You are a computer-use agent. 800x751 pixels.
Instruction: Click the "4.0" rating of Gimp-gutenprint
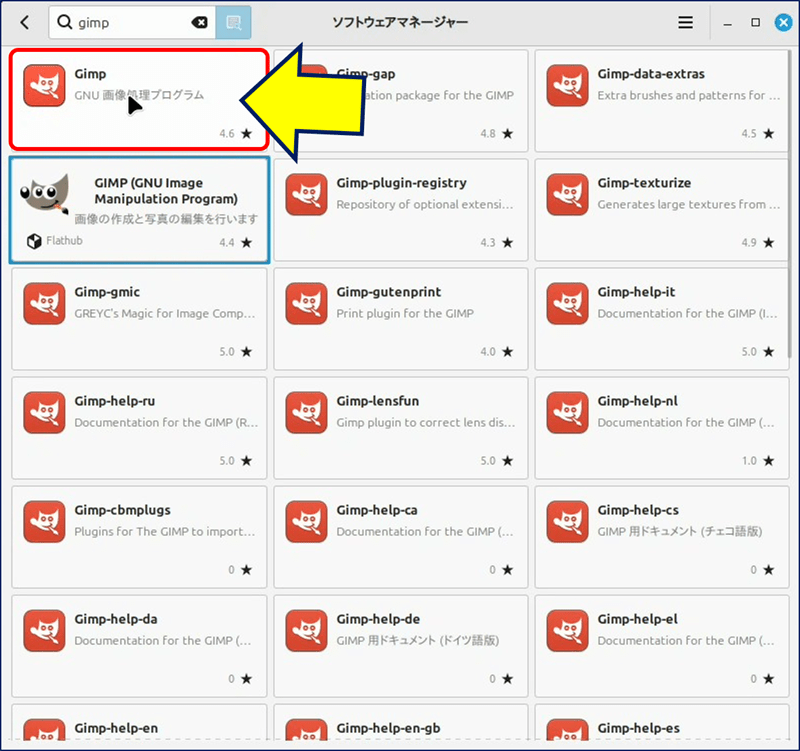(x=488, y=352)
